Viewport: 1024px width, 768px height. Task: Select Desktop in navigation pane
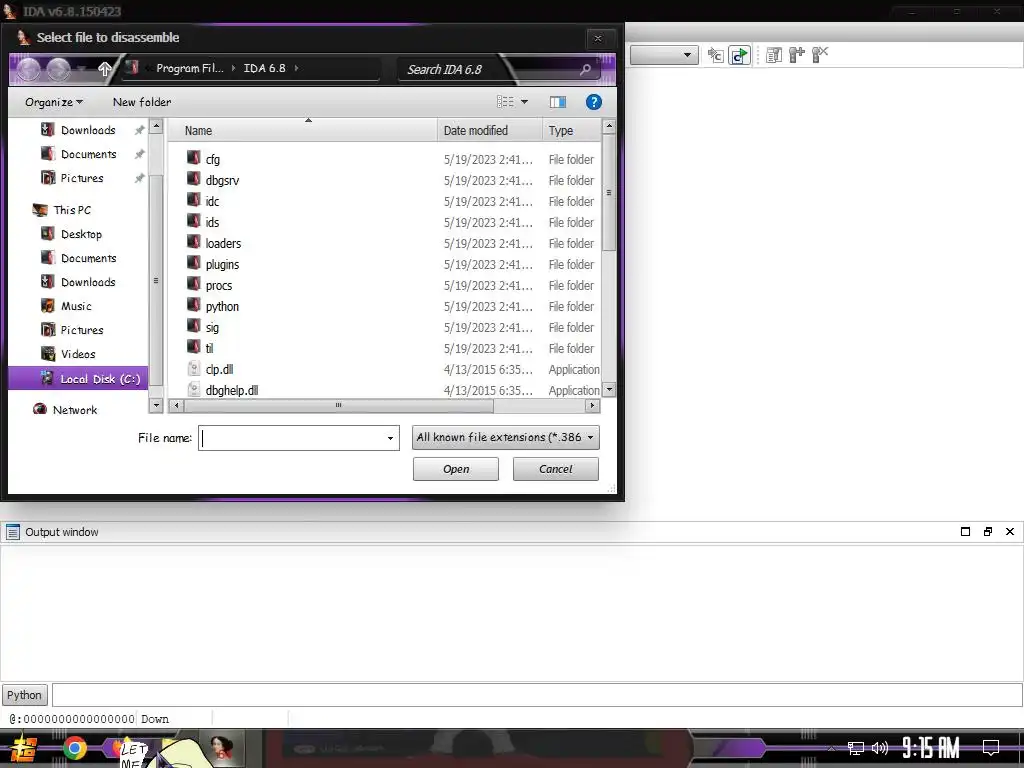[x=81, y=234]
